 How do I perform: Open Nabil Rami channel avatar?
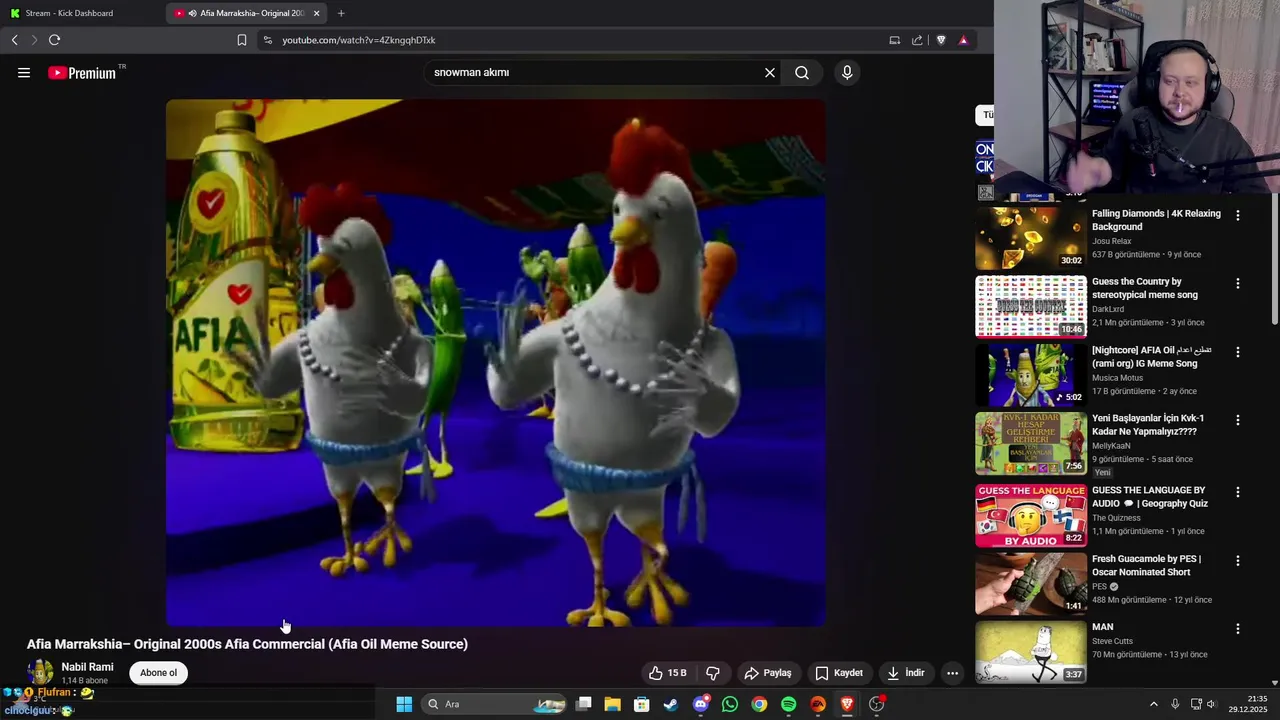coord(40,672)
